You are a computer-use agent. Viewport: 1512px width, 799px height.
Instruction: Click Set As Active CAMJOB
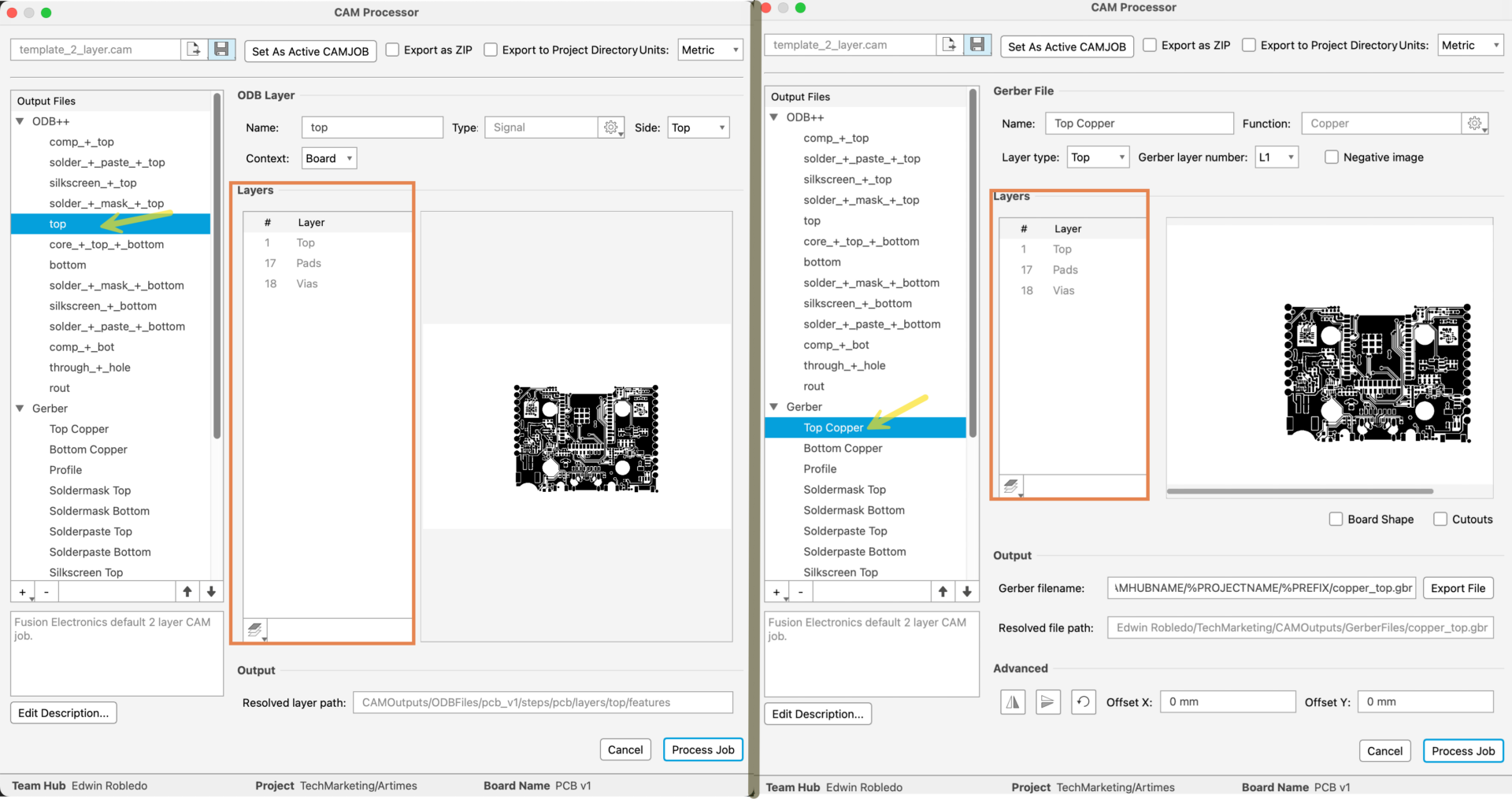click(309, 50)
